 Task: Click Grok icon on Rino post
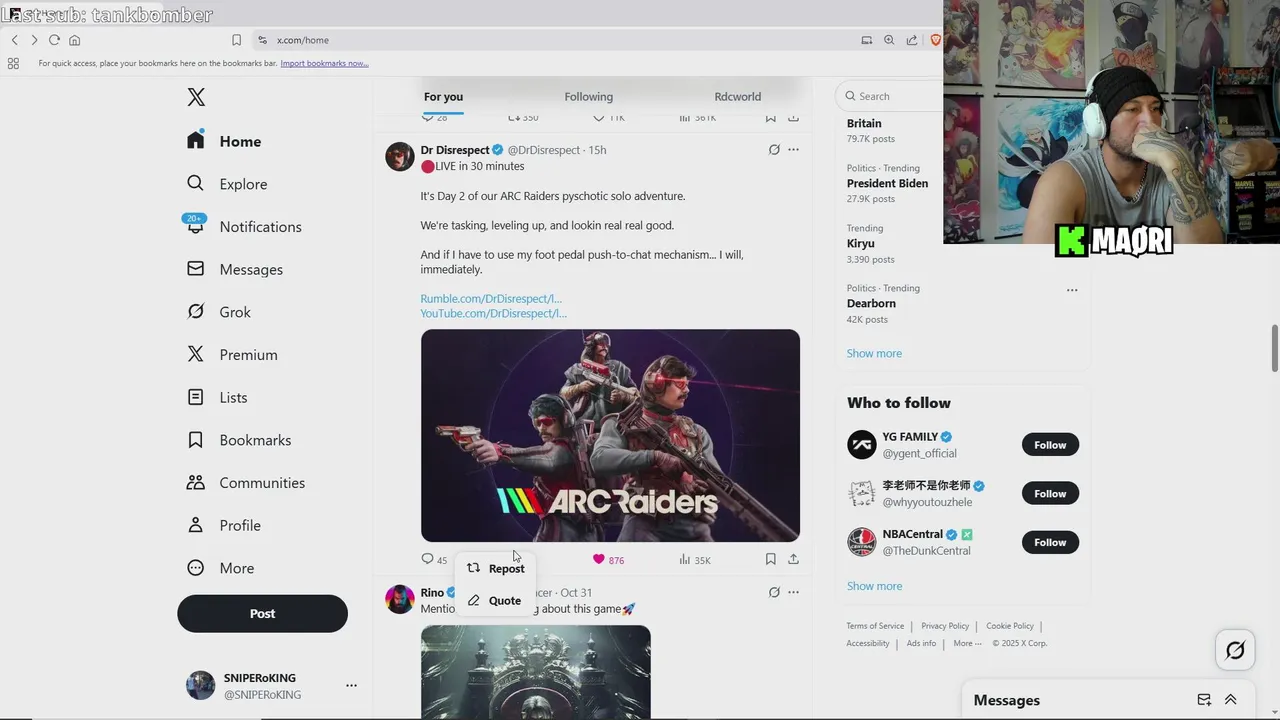click(774, 592)
